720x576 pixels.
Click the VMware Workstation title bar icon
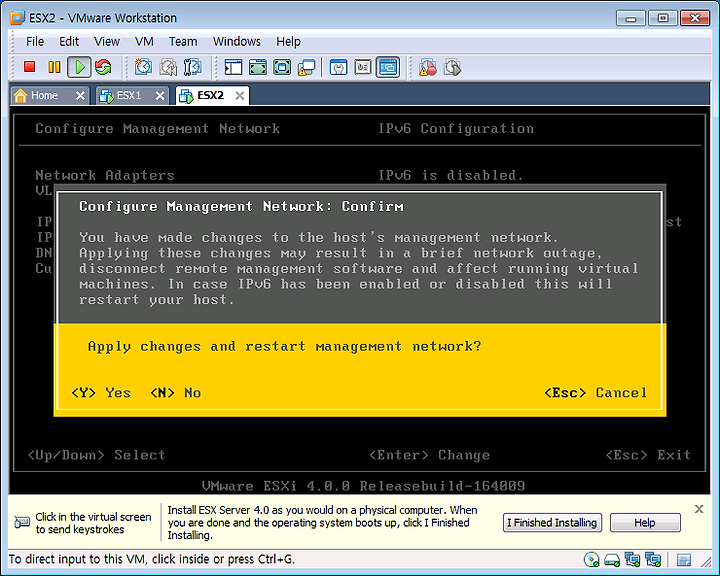pos(17,18)
